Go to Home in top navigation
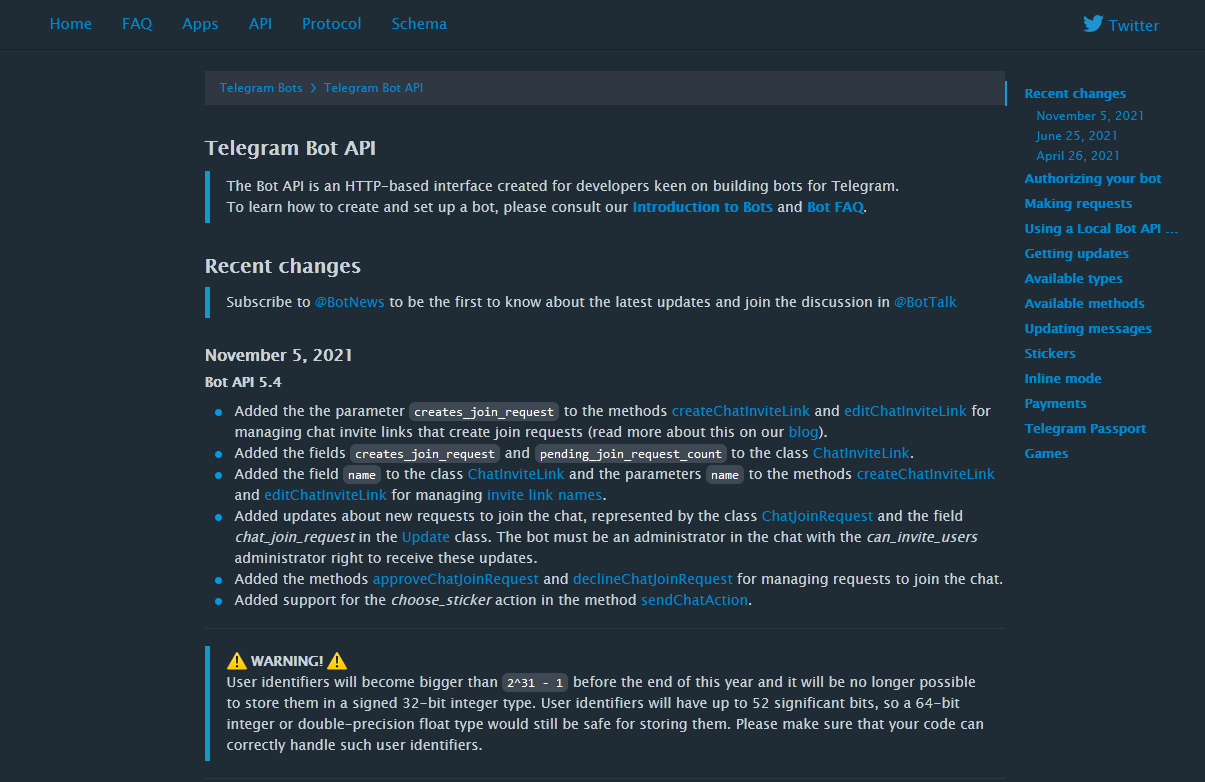Screen dimensions: 1205x782 pyautogui.click(x=71, y=24)
